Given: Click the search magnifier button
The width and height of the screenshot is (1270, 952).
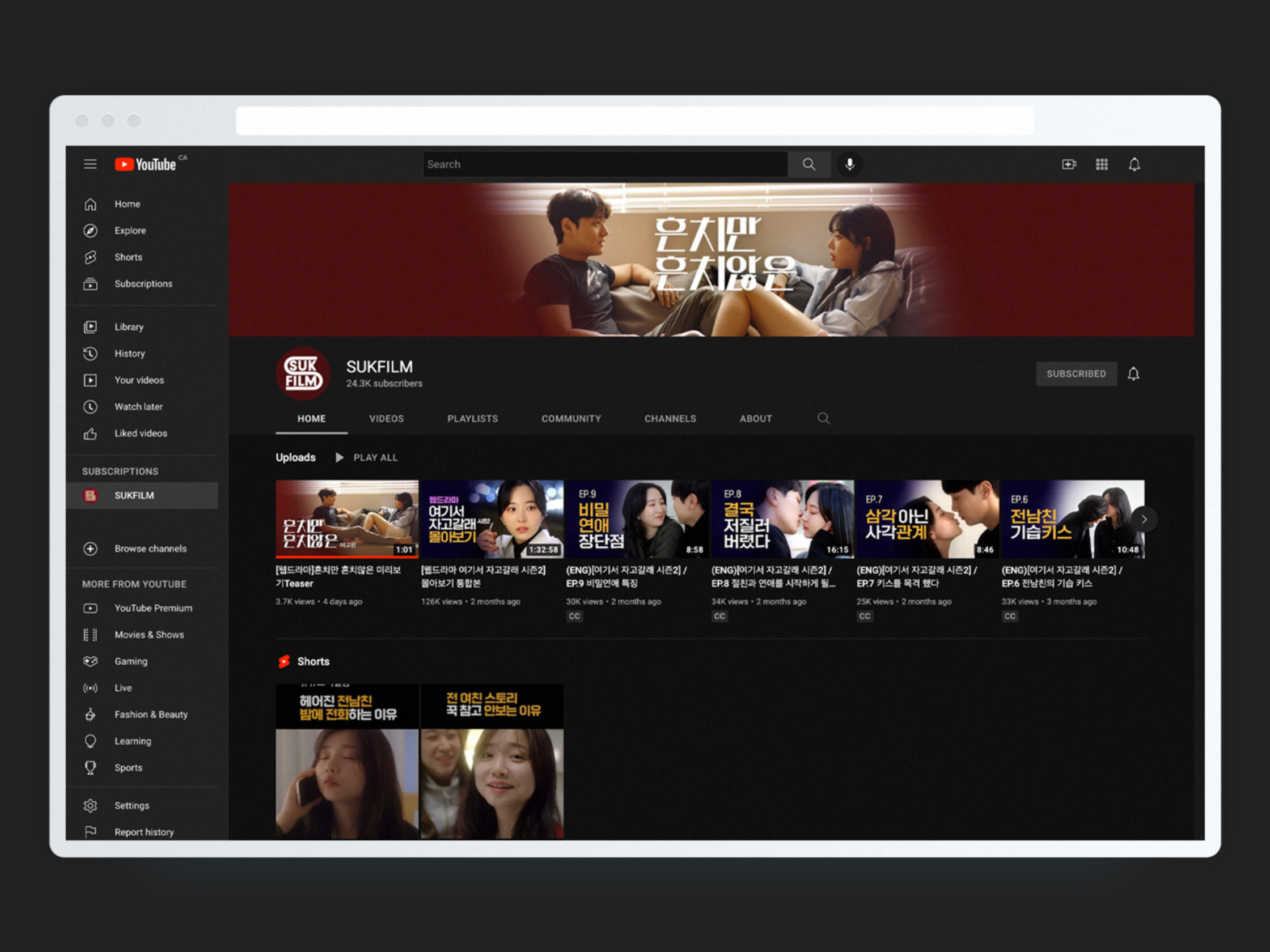Looking at the screenshot, I should pyautogui.click(x=808, y=164).
